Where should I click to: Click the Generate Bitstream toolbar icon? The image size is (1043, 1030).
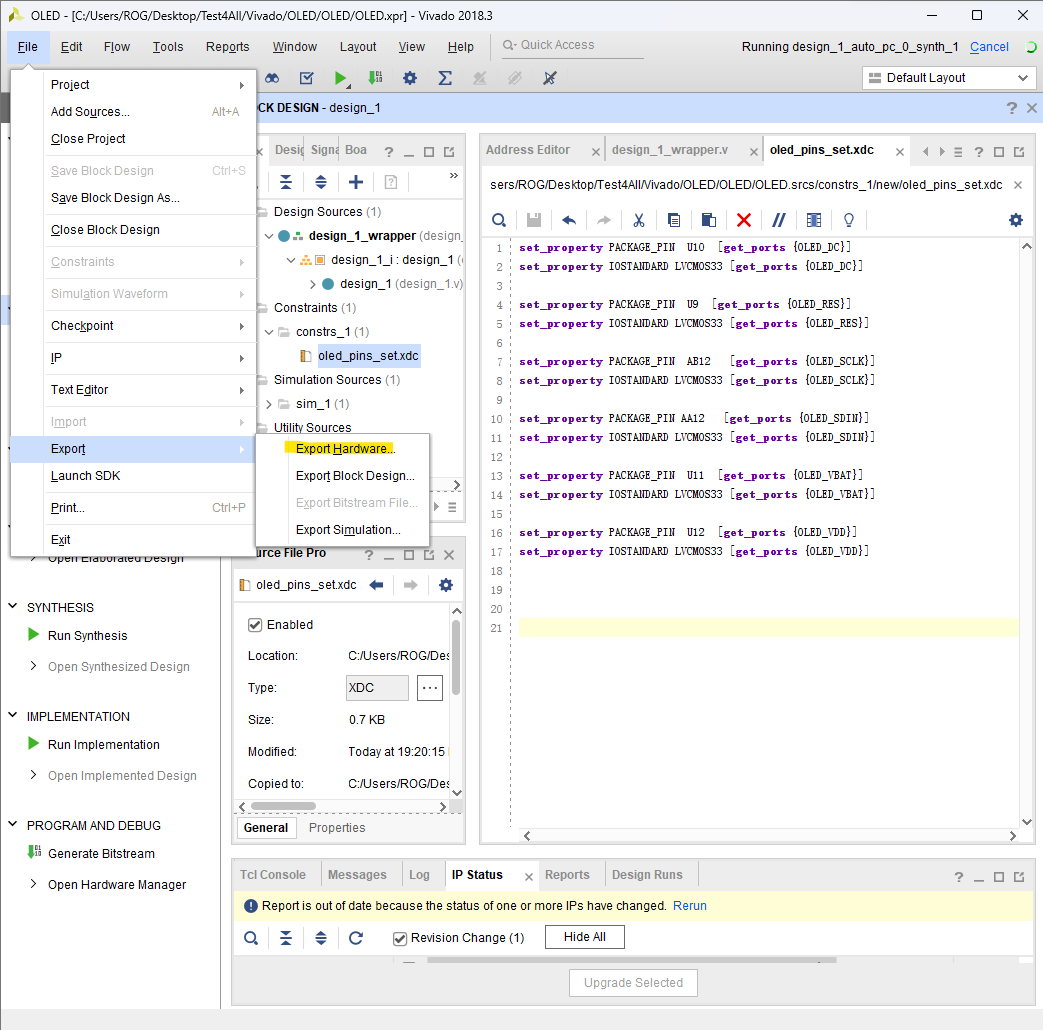pos(375,79)
